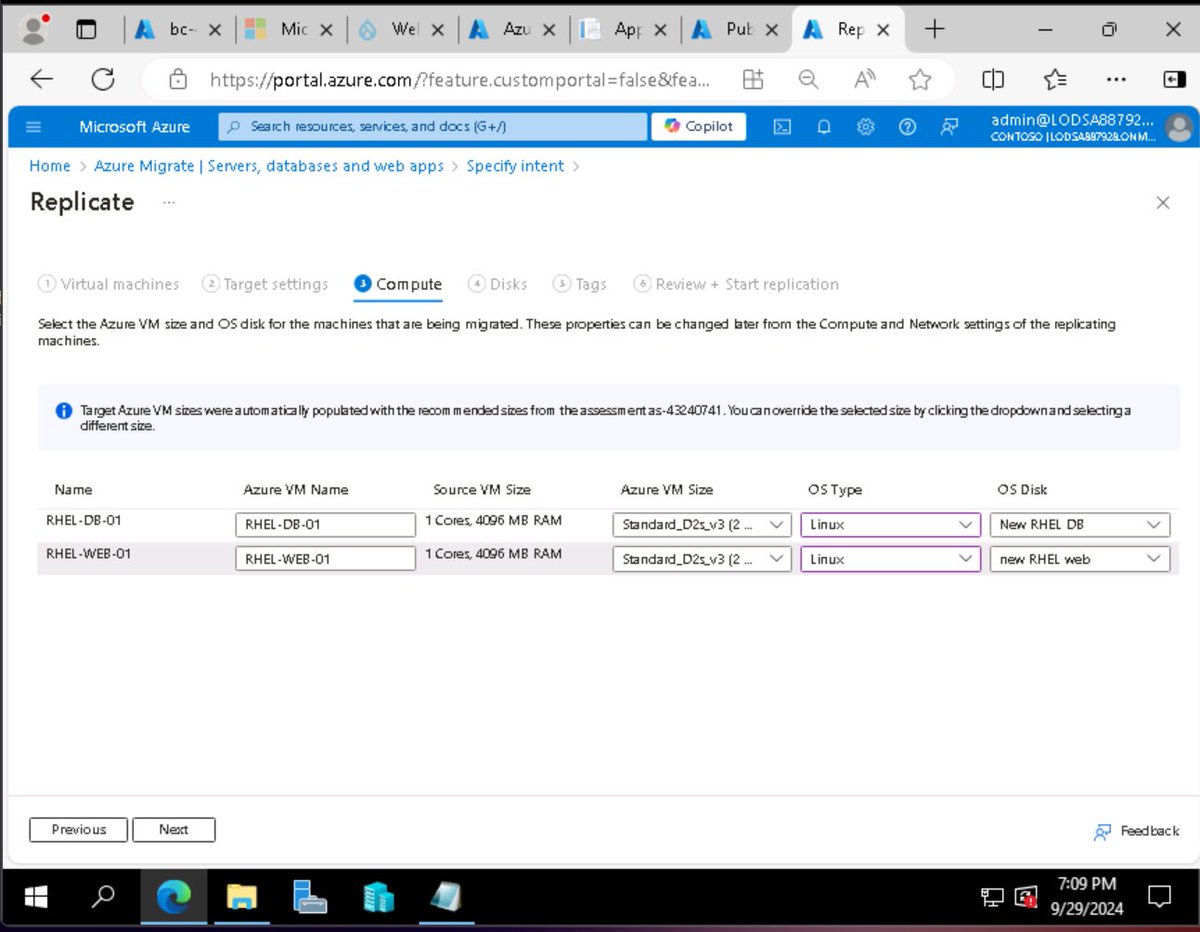Open the Windows action center icon

tap(1160, 897)
